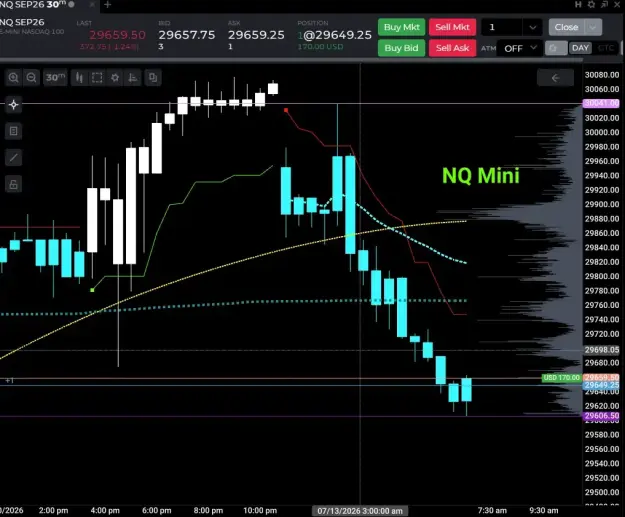Open the notes panel icon in the sidebar
This screenshot has width=625, height=517.
(x=14, y=131)
